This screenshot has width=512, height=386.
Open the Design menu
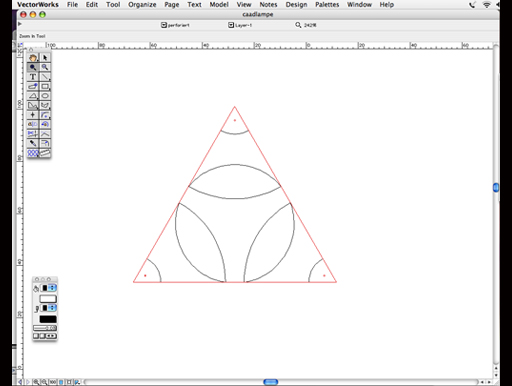296,5
